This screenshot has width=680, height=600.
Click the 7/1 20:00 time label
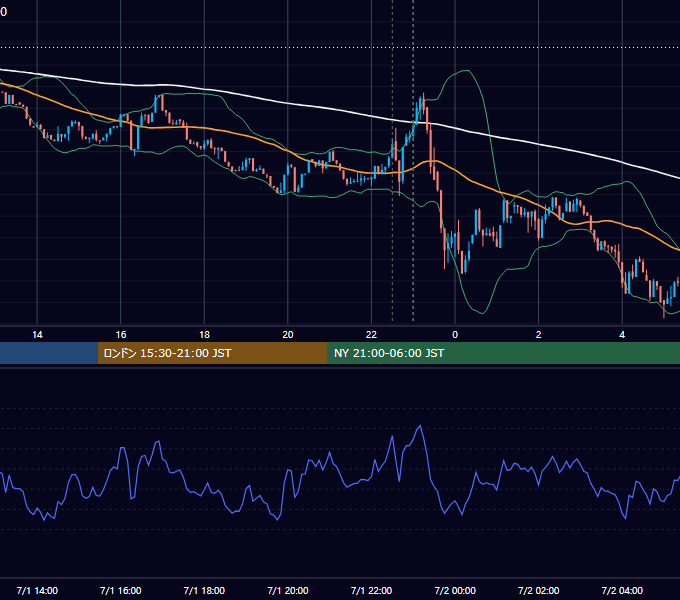[x=288, y=590]
